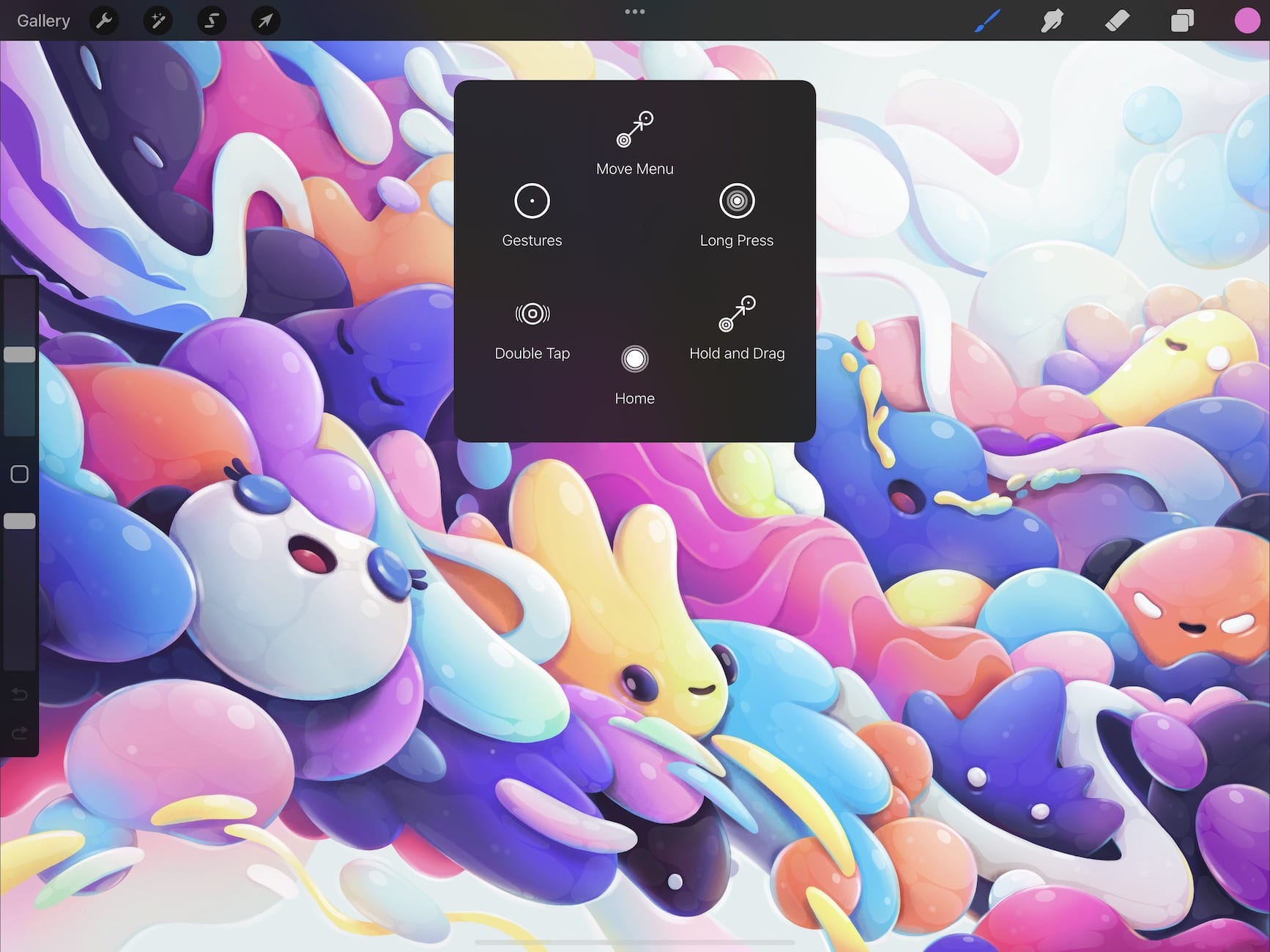Tap the three-dot multitasking menu
The height and width of the screenshot is (952, 1270).
(x=635, y=12)
